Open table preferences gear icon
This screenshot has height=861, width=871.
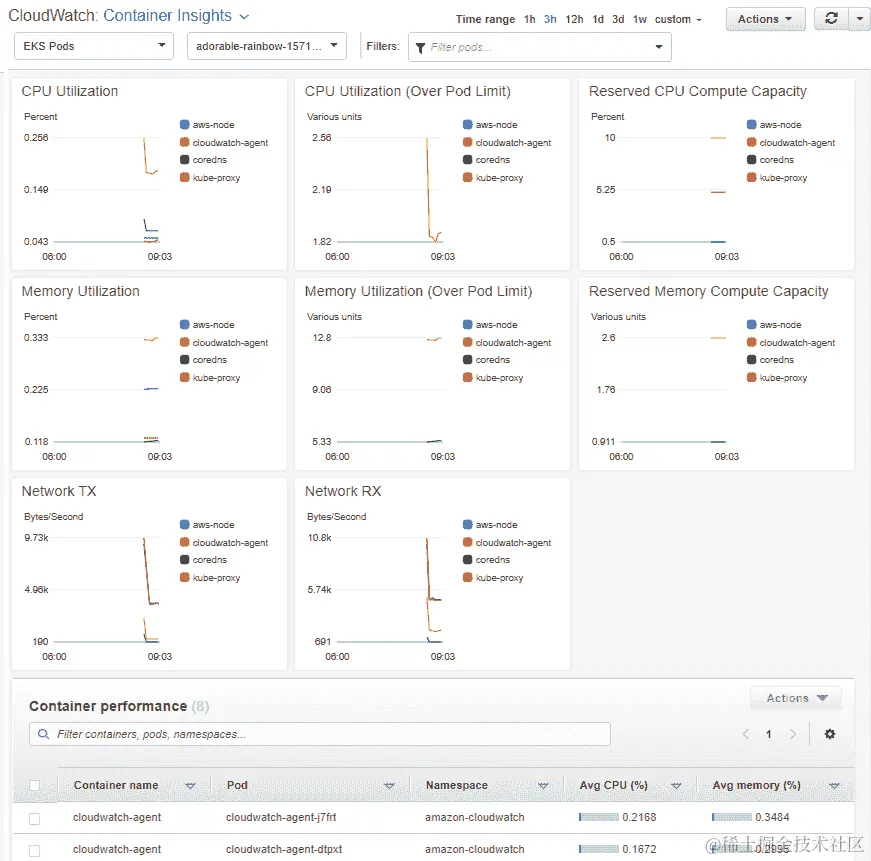[830, 734]
